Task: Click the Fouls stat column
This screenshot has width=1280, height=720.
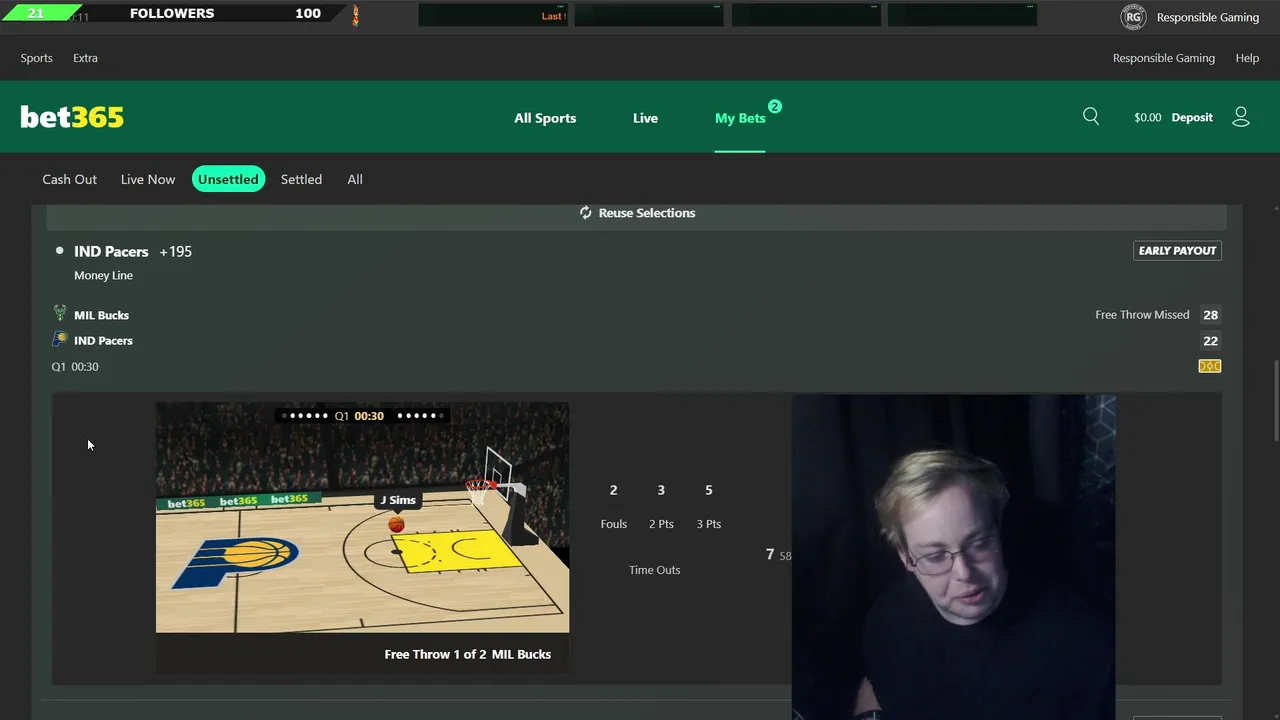Action: click(613, 507)
